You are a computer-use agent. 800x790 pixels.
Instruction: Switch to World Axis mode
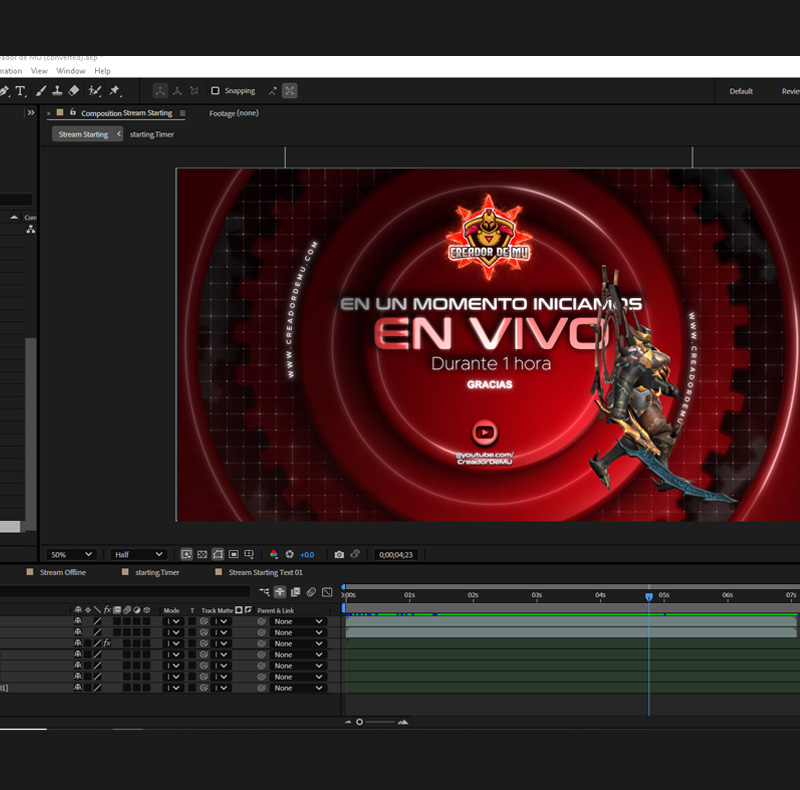[x=177, y=91]
